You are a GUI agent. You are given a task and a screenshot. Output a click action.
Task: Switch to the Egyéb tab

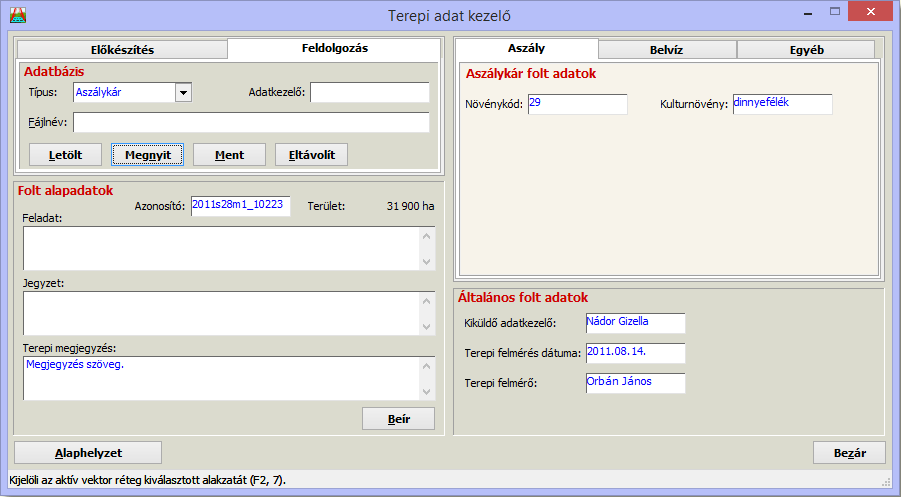(x=806, y=49)
